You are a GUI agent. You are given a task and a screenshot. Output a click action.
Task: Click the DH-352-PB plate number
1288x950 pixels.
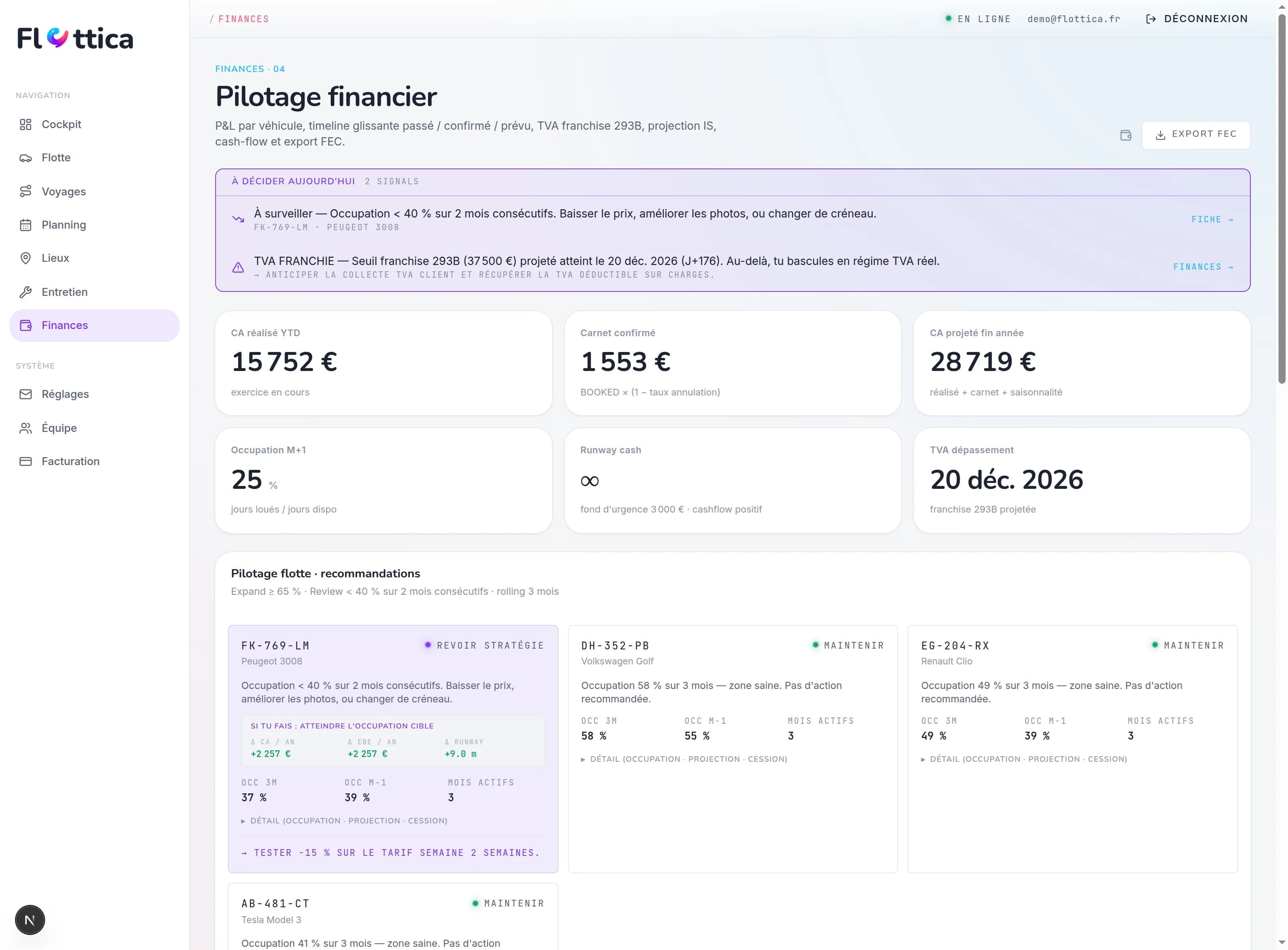(x=615, y=646)
